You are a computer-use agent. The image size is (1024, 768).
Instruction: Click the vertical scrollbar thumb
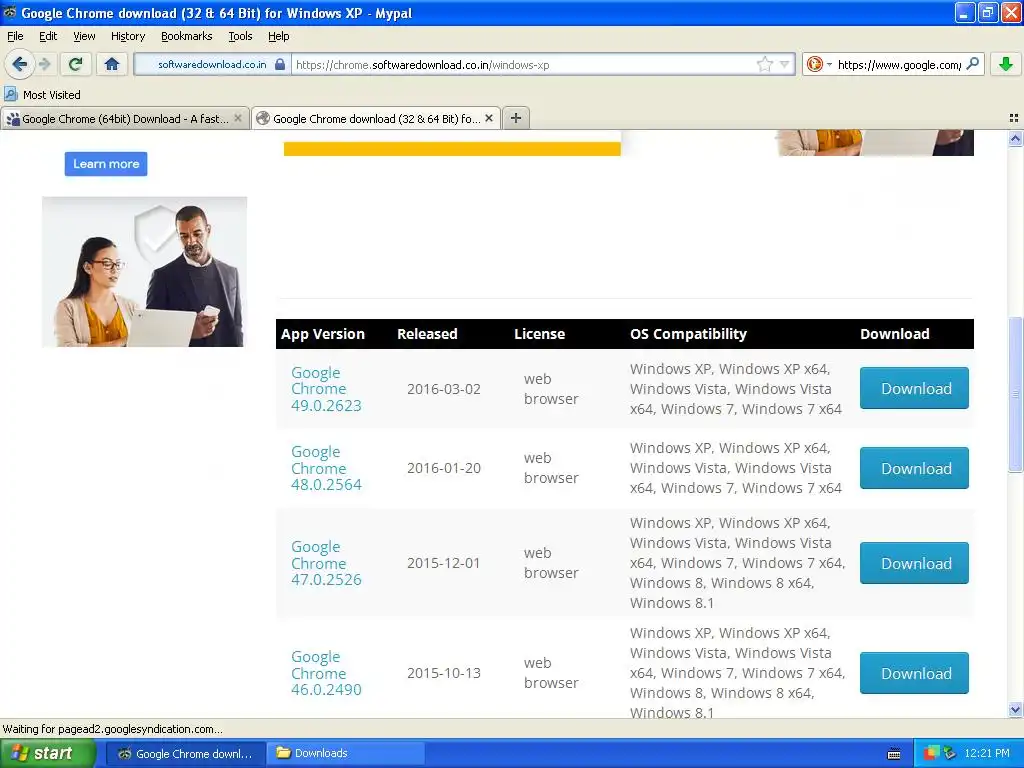click(x=1015, y=394)
